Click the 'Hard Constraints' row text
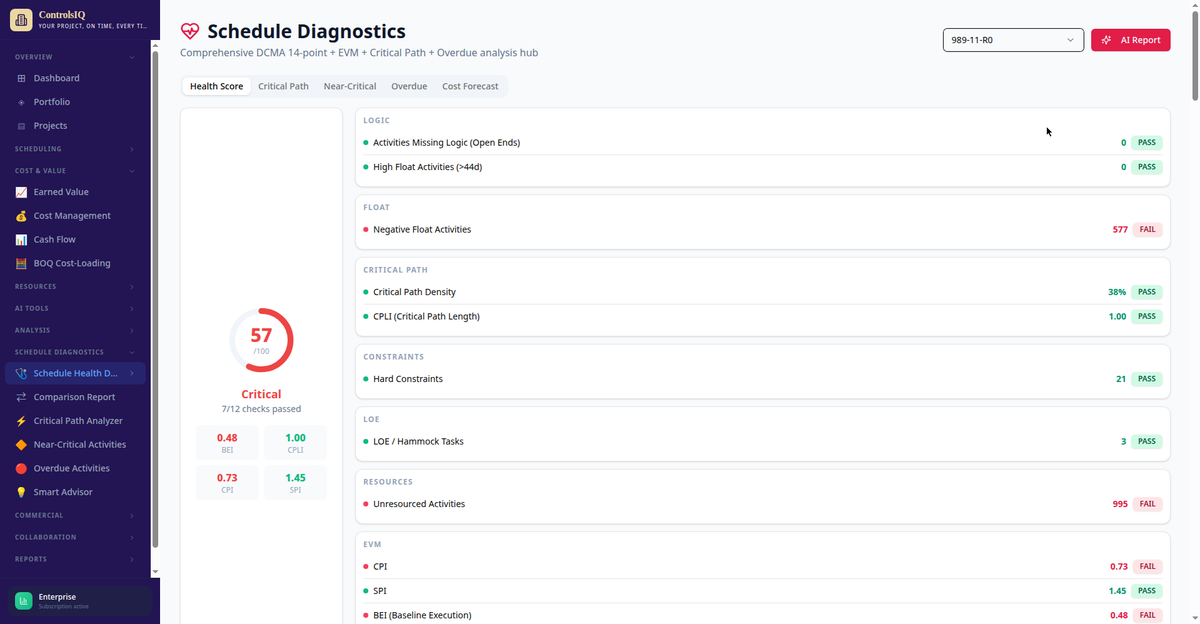1200x624 pixels. (408, 379)
